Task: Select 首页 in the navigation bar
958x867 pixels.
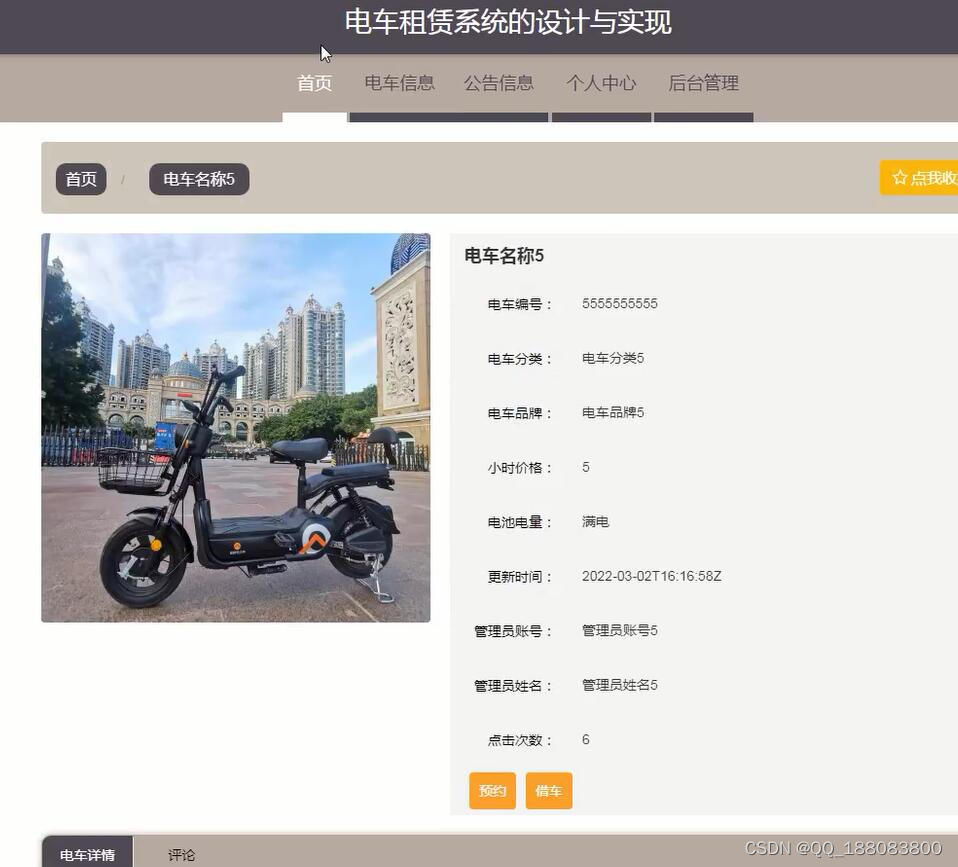Action: [x=315, y=83]
